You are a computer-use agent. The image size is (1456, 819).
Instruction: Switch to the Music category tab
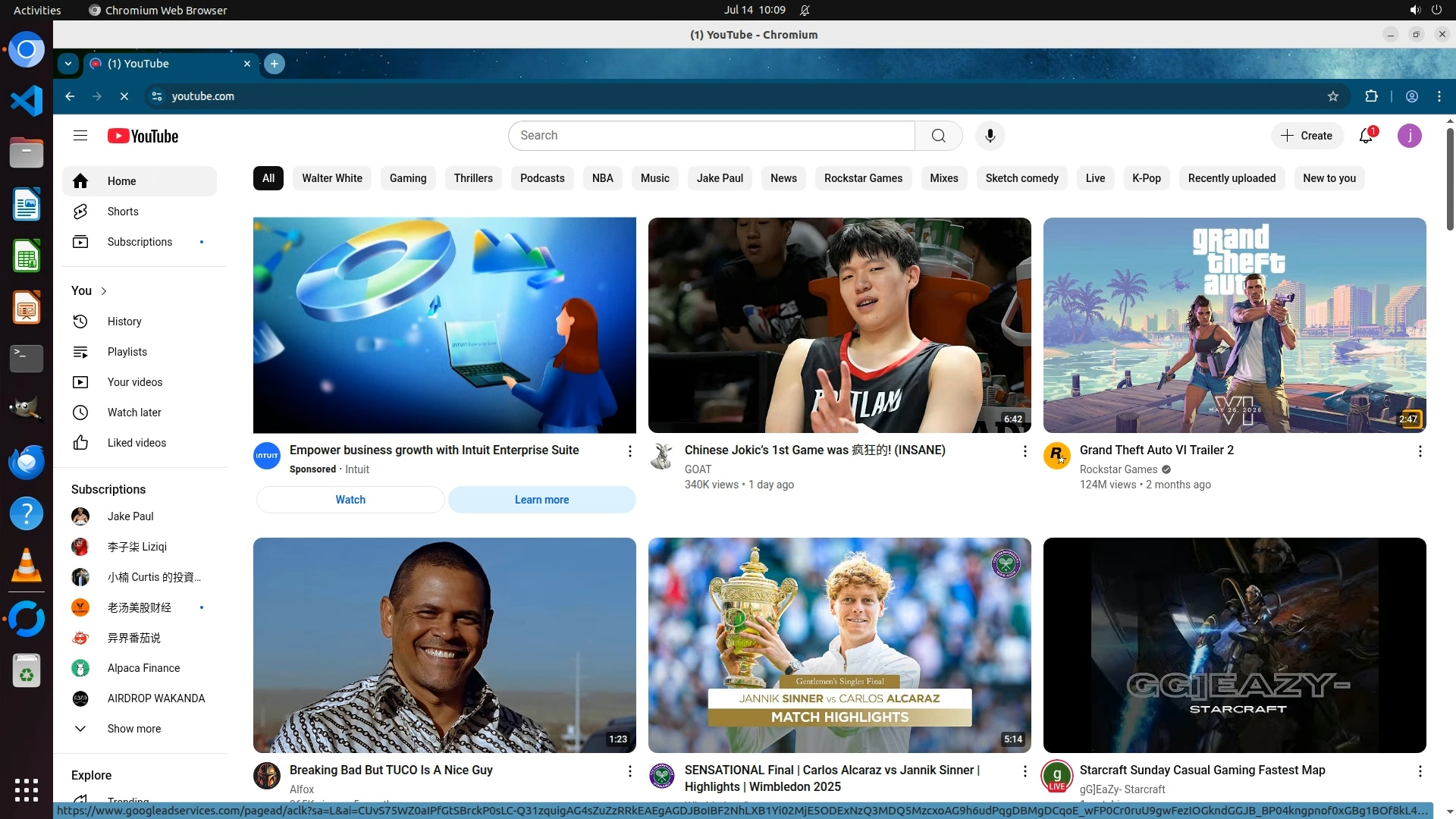tap(654, 178)
